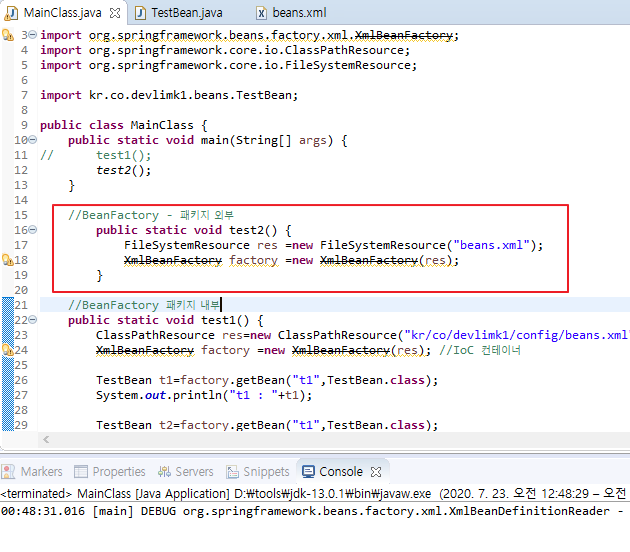This screenshot has height=552, width=630.
Task: Click the warning marker on line 24
Action: click(8, 350)
